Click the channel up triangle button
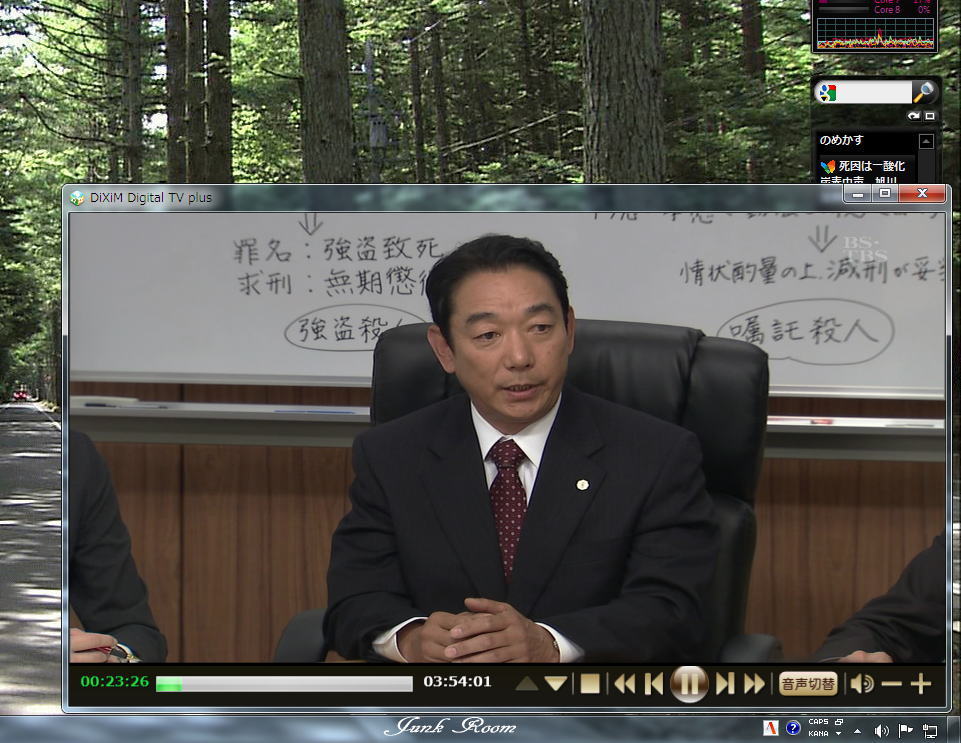This screenshot has width=961, height=743. (527, 683)
